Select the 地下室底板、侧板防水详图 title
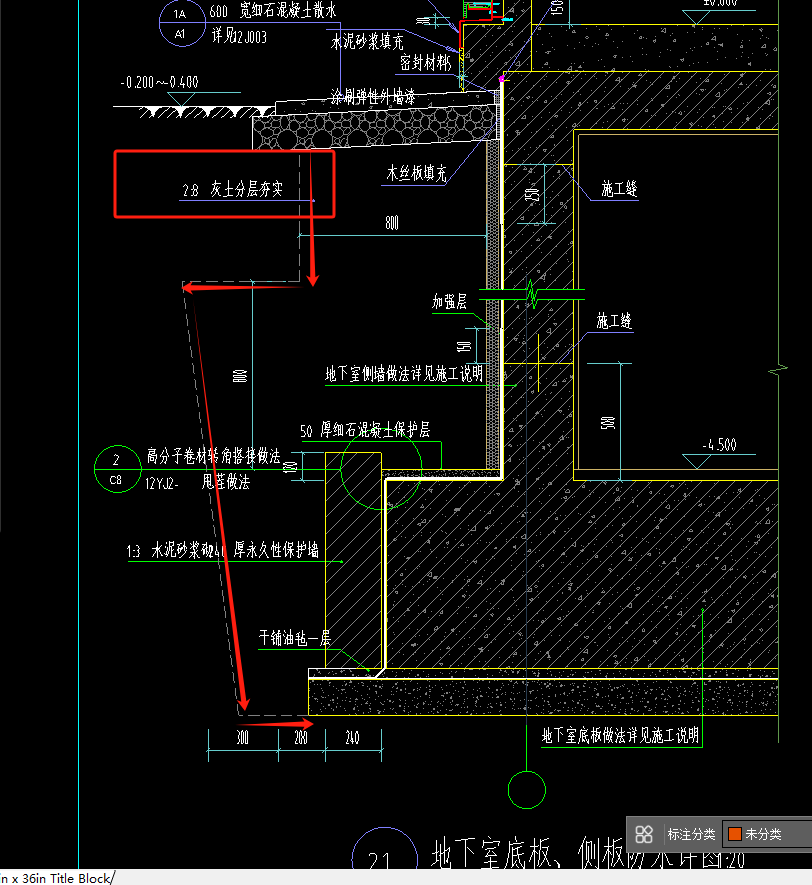 click(x=588, y=853)
